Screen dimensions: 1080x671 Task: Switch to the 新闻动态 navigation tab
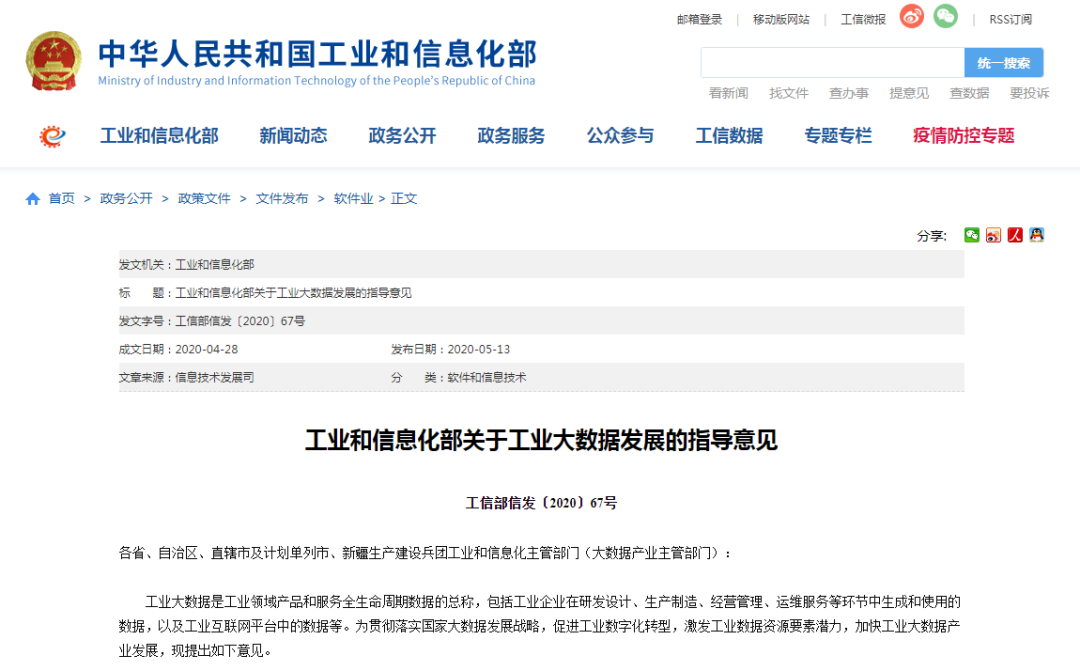[293, 136]
